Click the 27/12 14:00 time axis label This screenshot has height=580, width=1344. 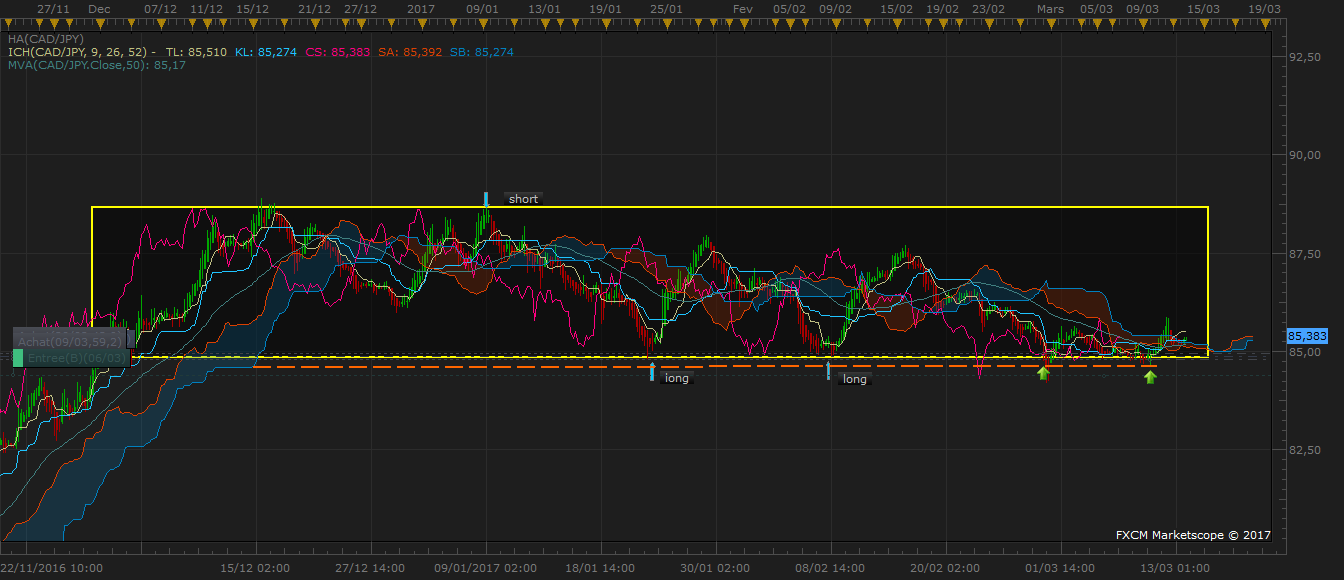(370, 567)
